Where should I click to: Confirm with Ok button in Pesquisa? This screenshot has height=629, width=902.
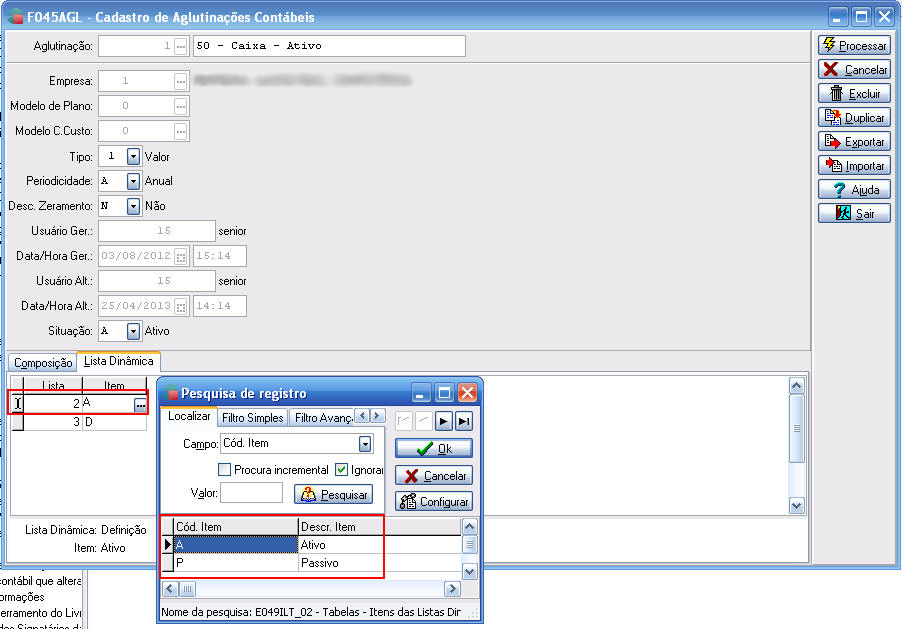(434, 448)
